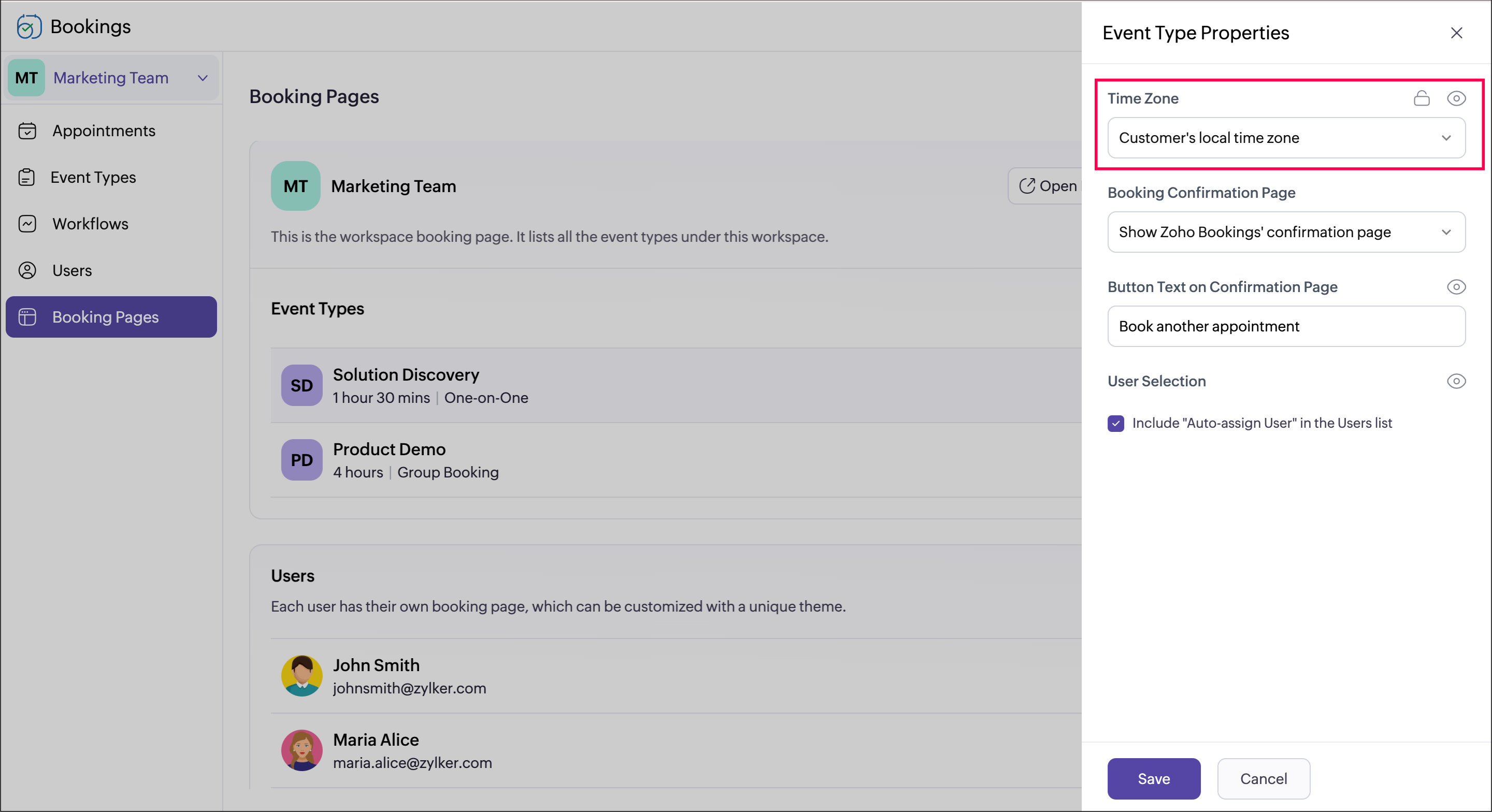The image size is (1492, 812).
Task: Click the Appointments calendar icon
Action: tap(27, 131)
